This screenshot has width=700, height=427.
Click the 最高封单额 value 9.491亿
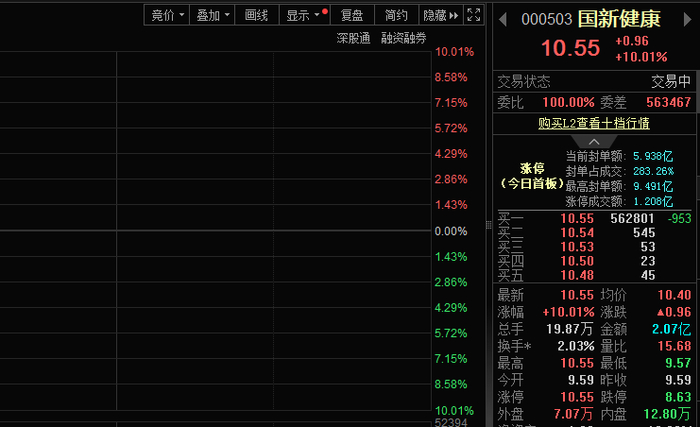point(653,186)
